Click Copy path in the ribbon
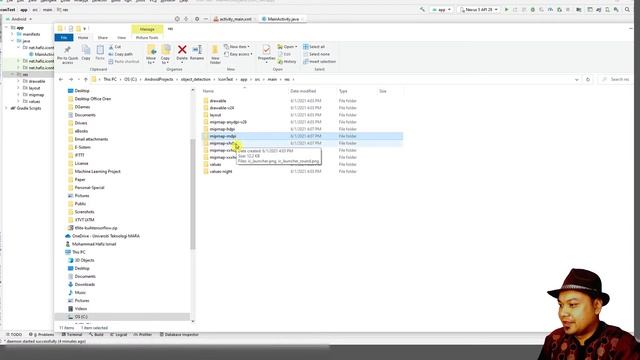The image size is (640, 360). click(x=120, y=54)
